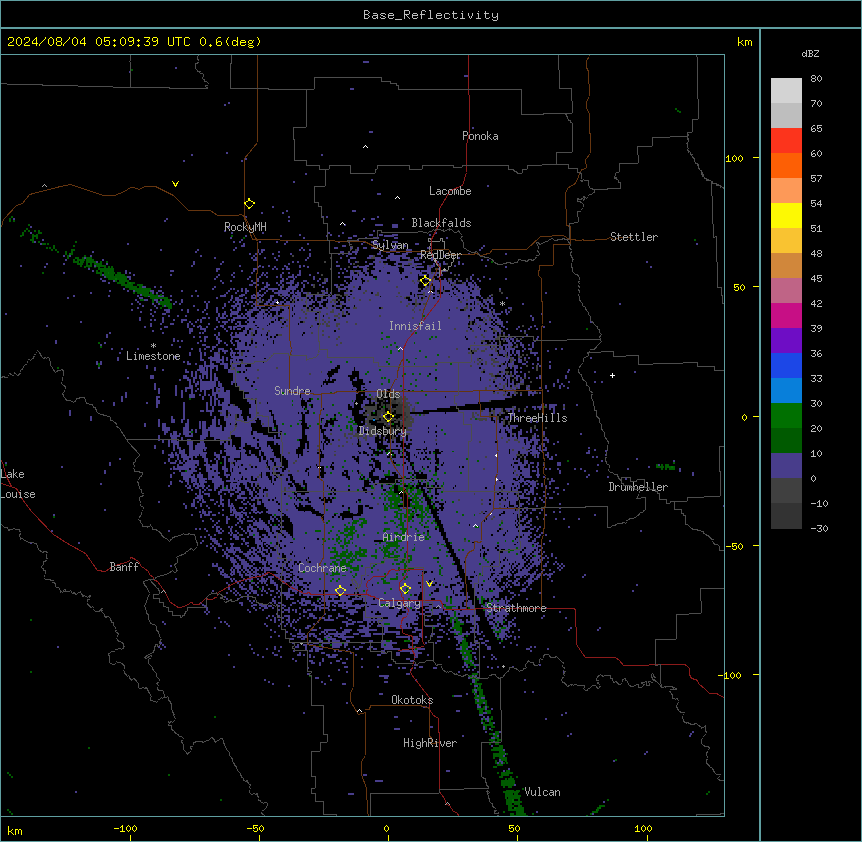The height and width of the screenshot is (842, 862).
Task: Click the white asterisk east of Innisfail
Action: [x=502, y=303]
